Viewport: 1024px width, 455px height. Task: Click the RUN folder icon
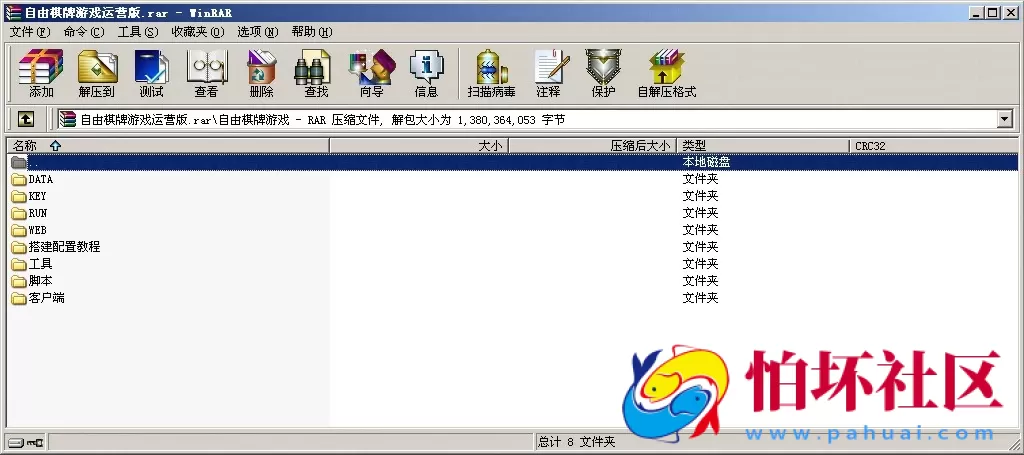pyautogui.click(x=19, y=213)
